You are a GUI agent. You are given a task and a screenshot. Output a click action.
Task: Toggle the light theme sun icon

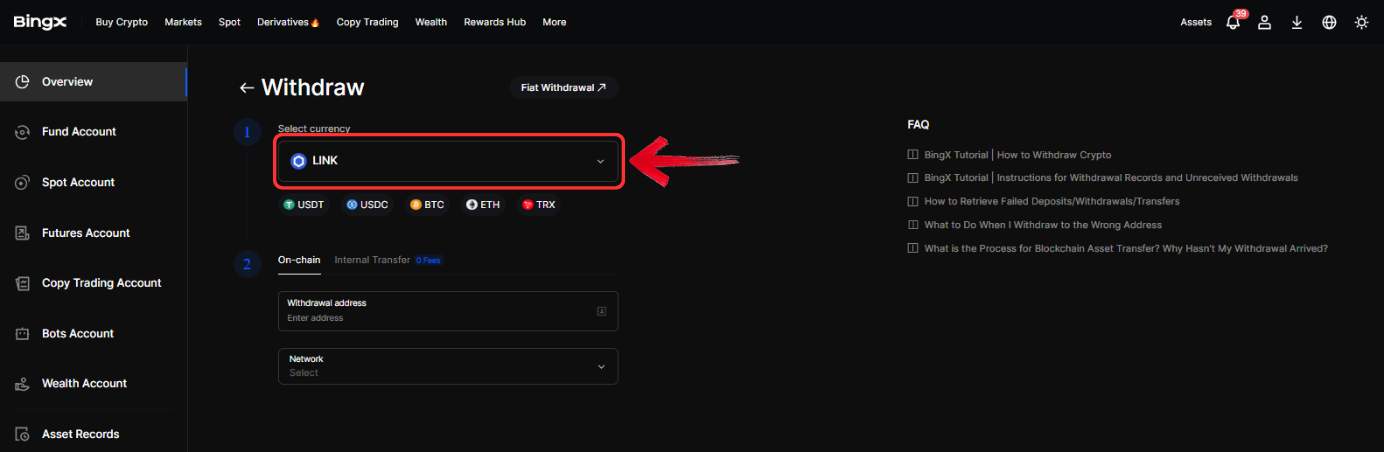(1361, 22)
